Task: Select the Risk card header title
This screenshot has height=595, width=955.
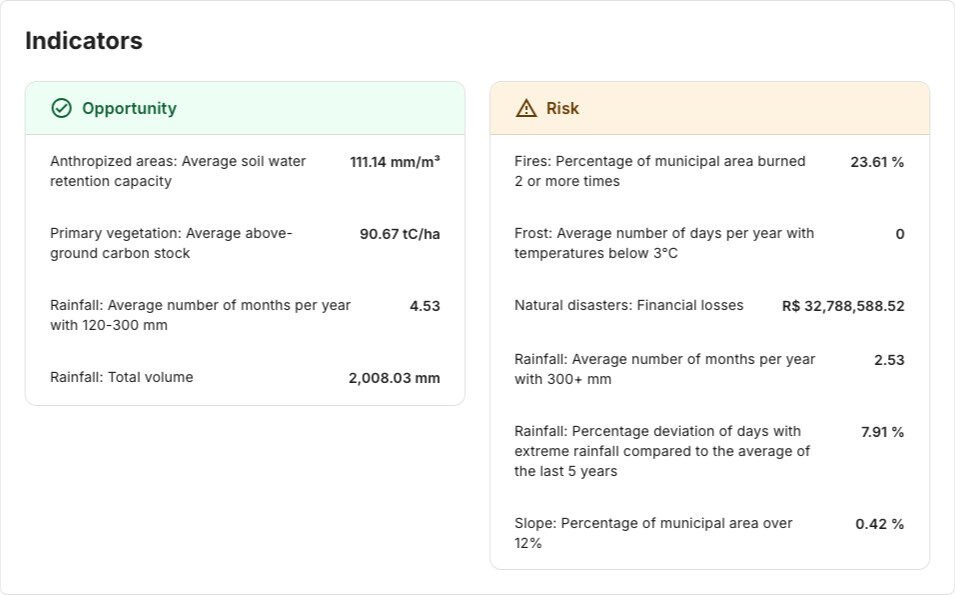Action: click(x=562, y=108)
